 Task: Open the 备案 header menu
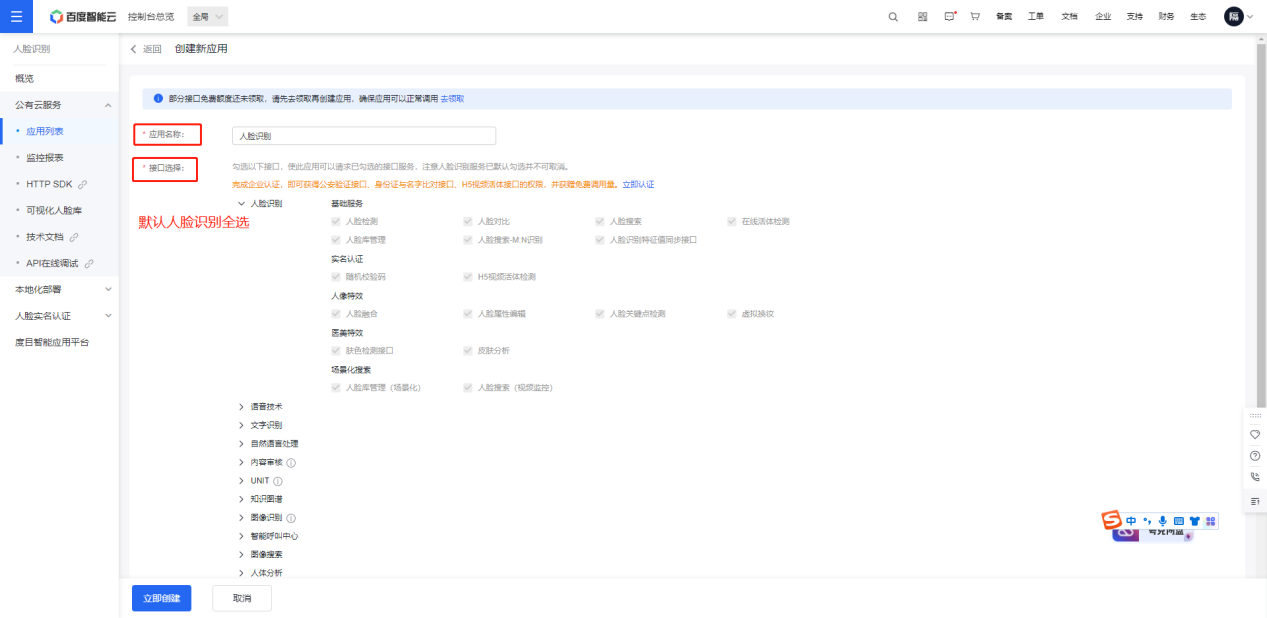tap(1005, 16)
